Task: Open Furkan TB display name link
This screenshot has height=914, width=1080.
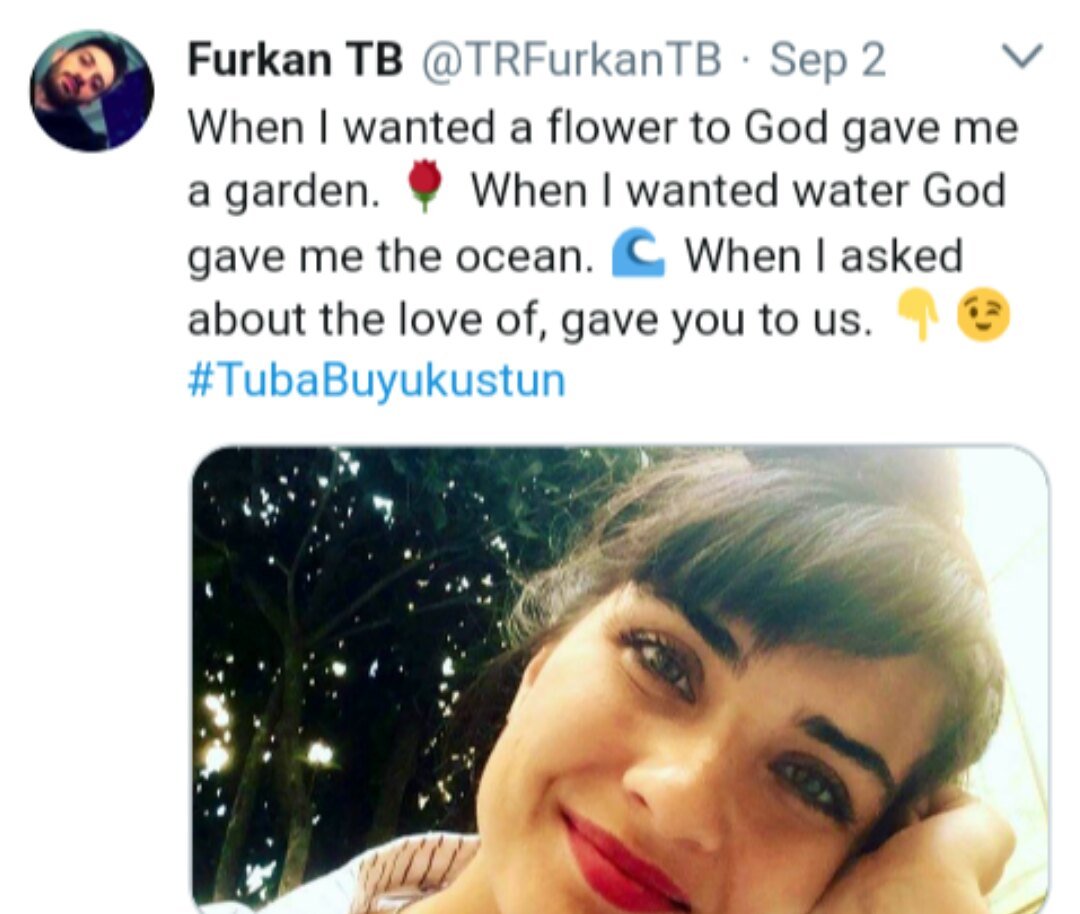Action: pyautogui.click(x=295, y=60)
